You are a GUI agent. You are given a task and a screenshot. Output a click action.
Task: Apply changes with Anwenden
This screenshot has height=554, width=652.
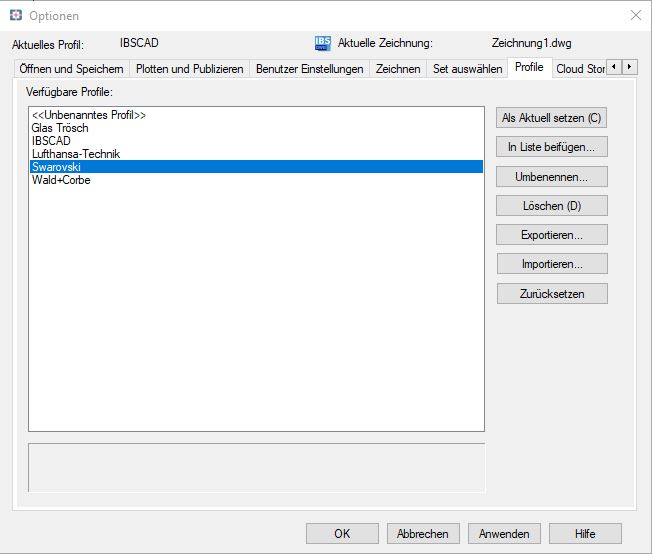tap(504, 534)
